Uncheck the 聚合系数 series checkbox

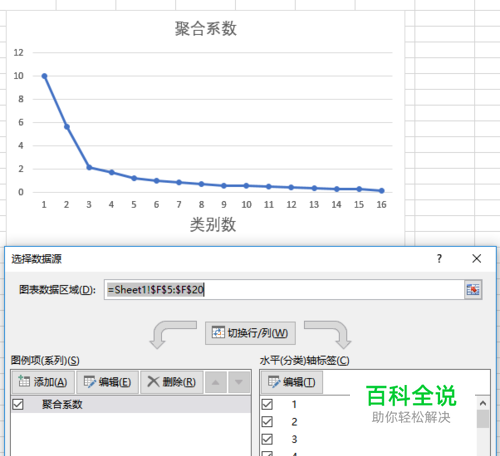pyautogui.click(x=18, y=404)
